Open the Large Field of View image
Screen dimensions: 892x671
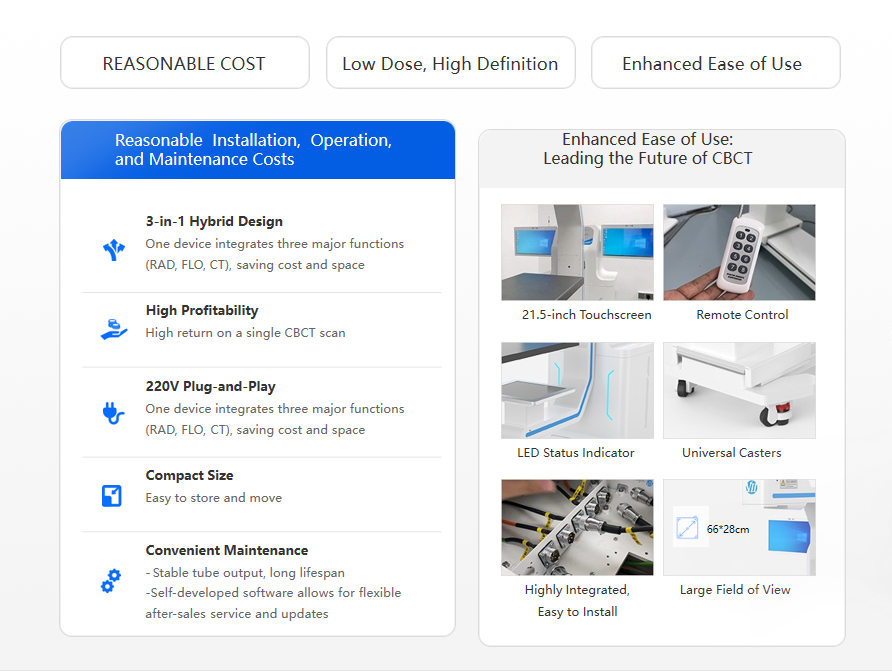click(x=739, y=527)
